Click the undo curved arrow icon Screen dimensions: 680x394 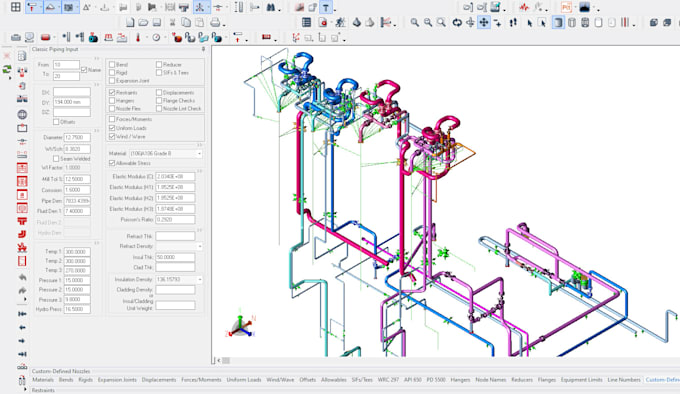(22, 277)
